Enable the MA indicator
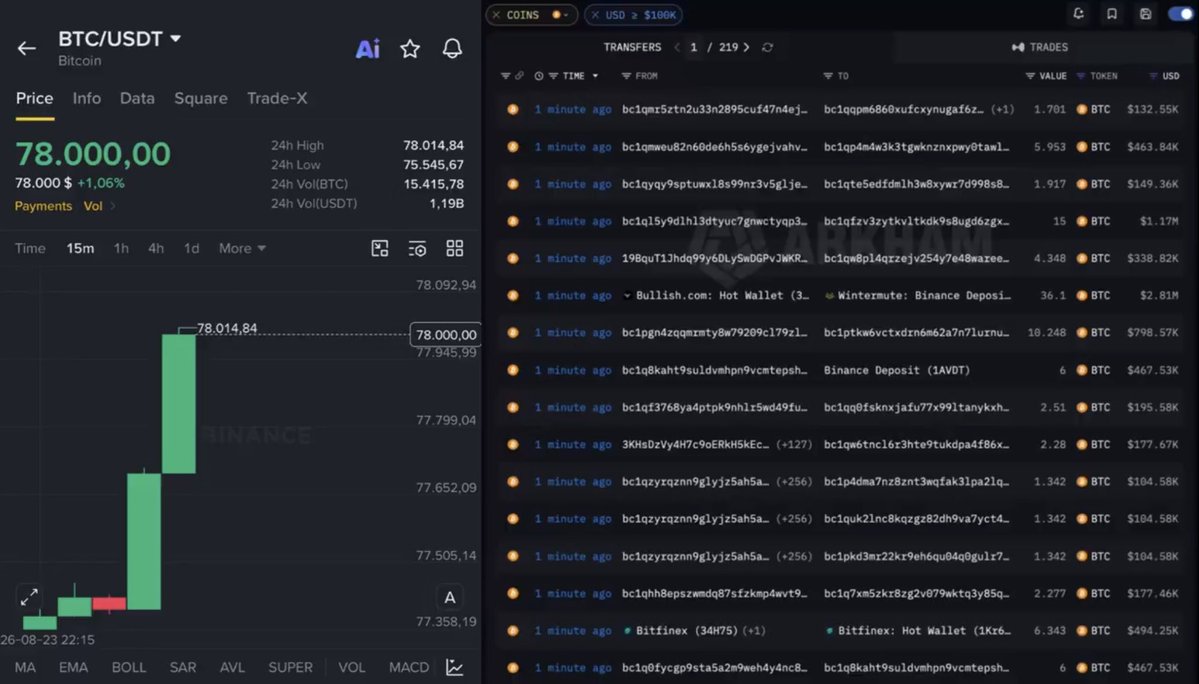This screenshot has width=1199, height=684. (x=25, y=667)
